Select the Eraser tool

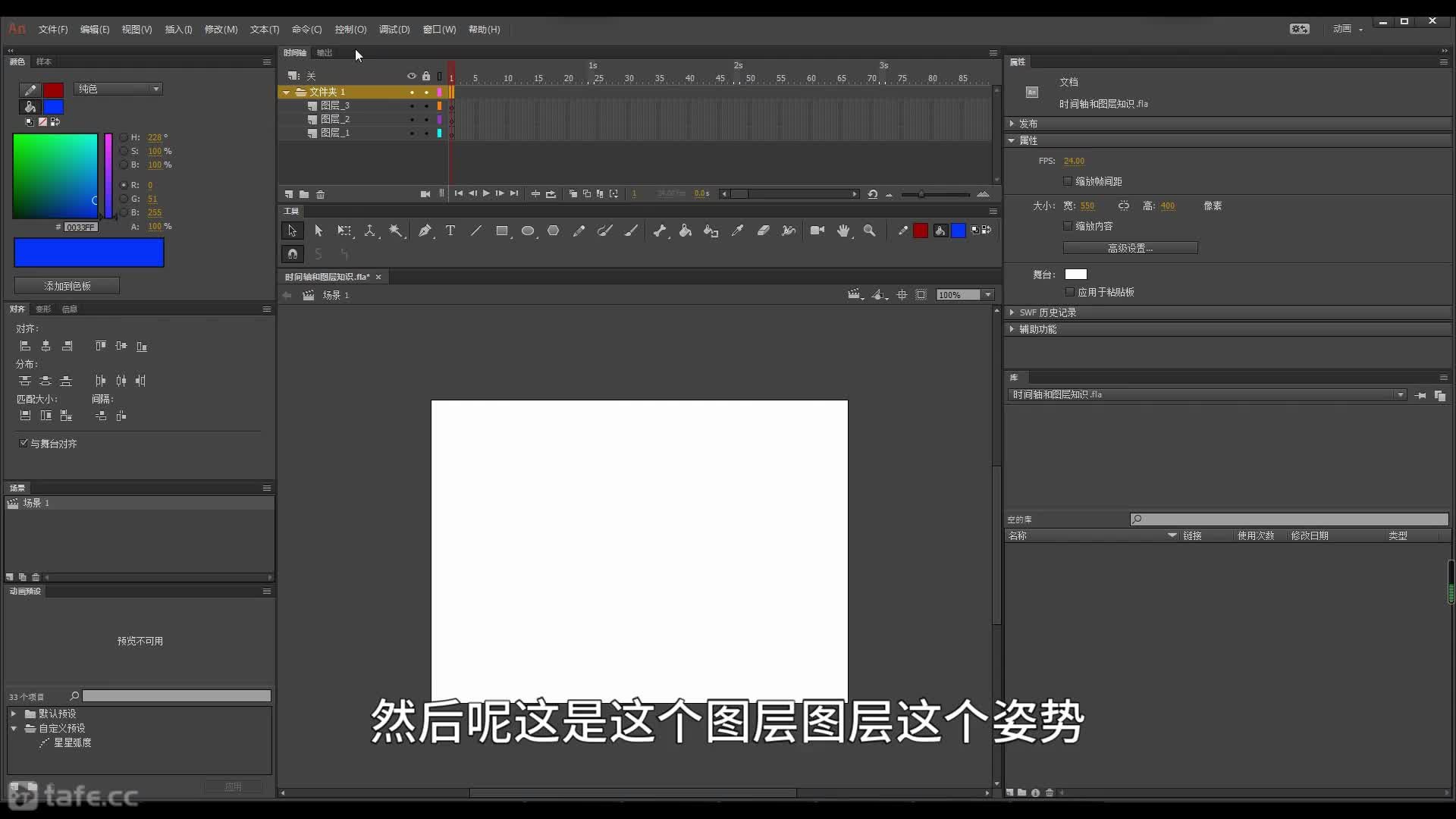763,231
